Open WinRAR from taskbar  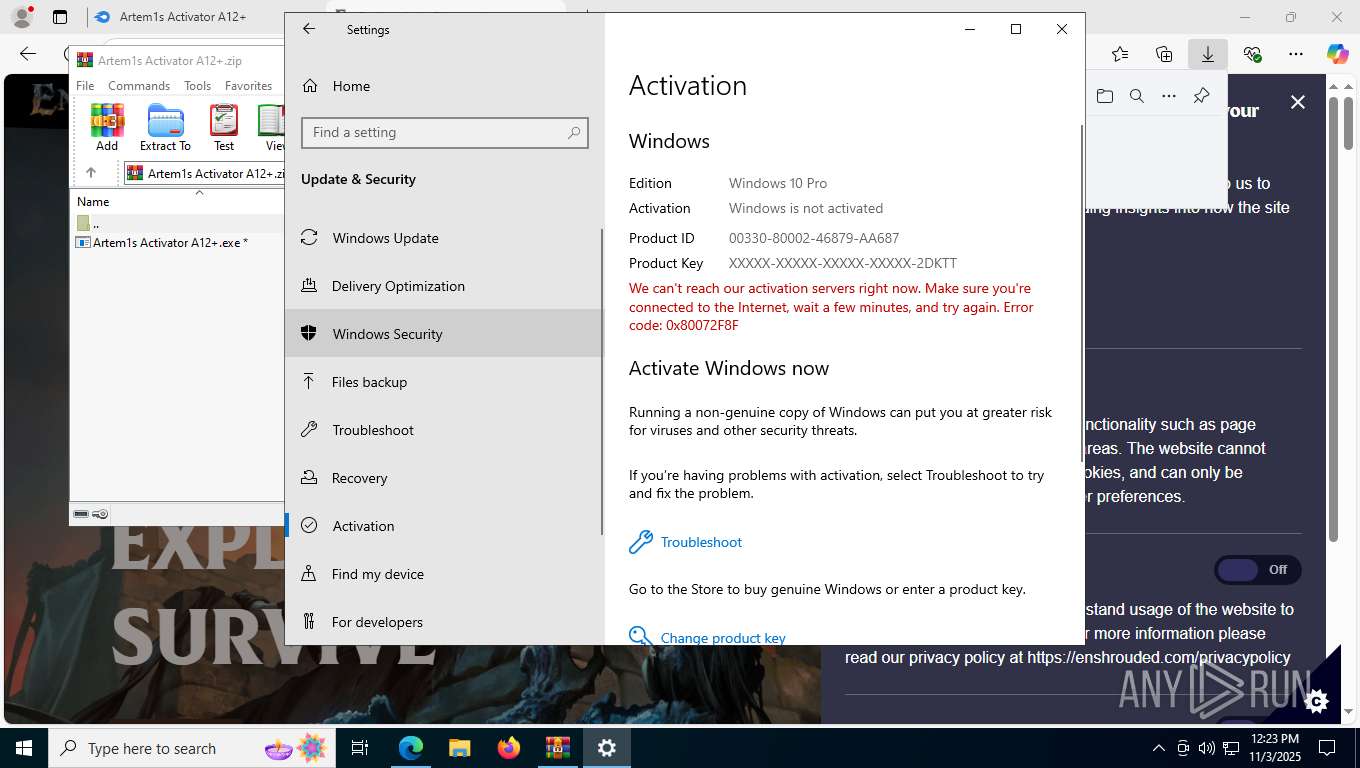coord(557,748)
